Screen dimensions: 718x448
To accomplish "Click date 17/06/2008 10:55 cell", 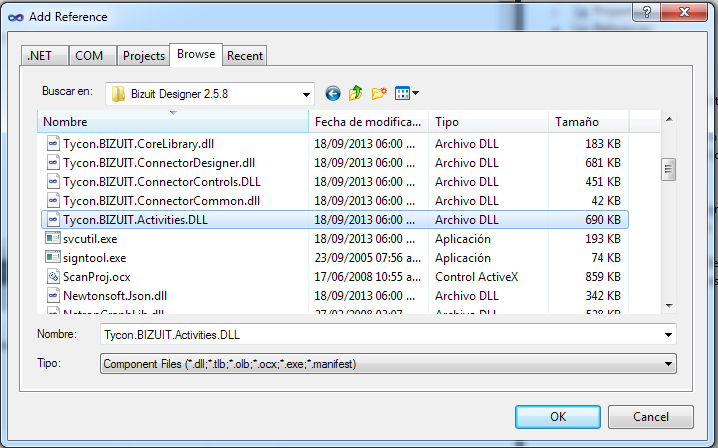I will pyautogui.click(x=367, y=277).
